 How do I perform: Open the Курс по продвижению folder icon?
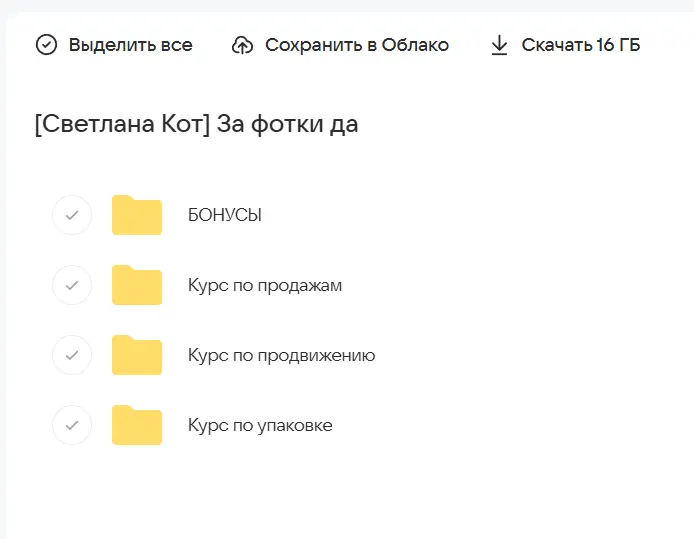[136, 355]
